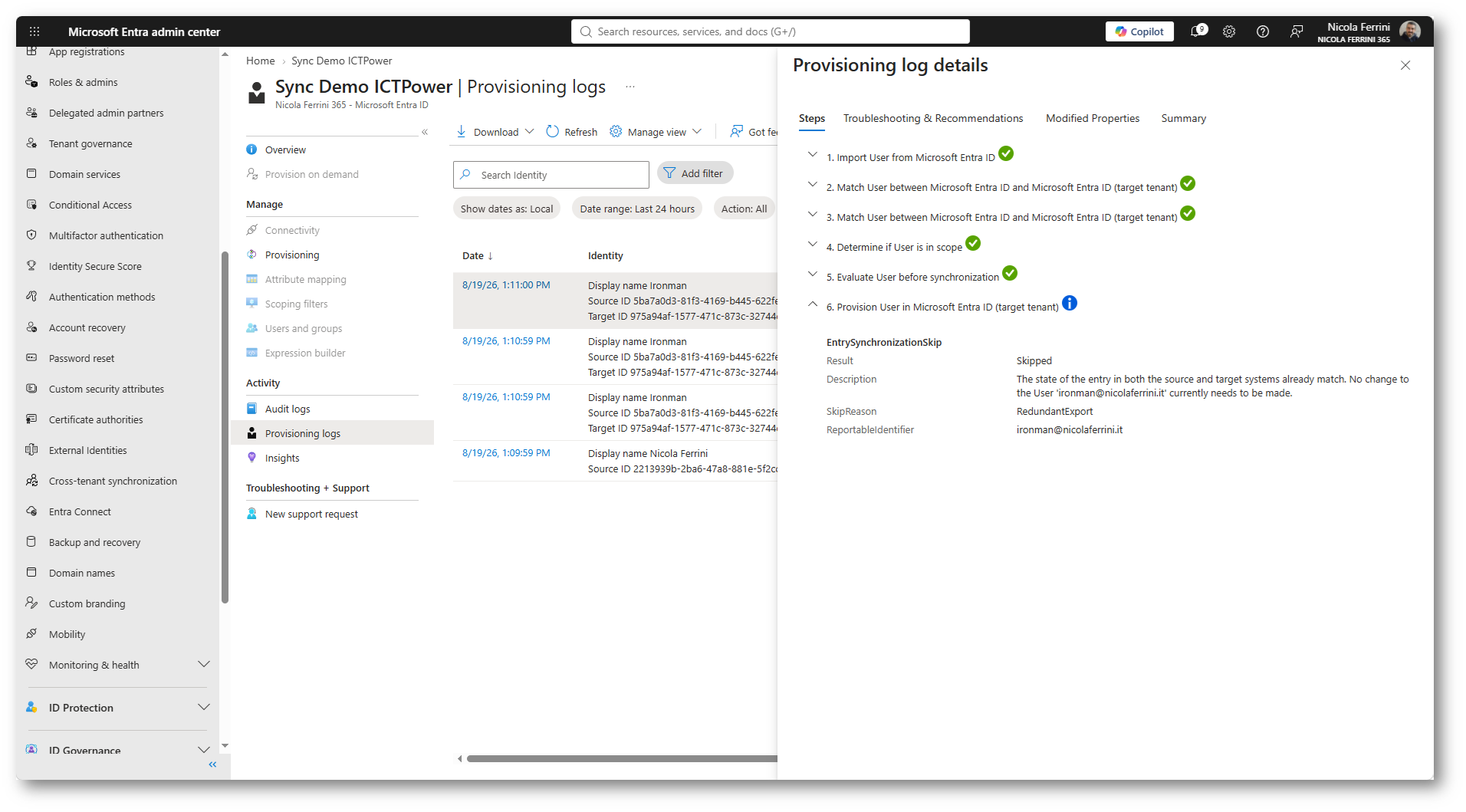Open the Manage view dropdown

point(656,132)
